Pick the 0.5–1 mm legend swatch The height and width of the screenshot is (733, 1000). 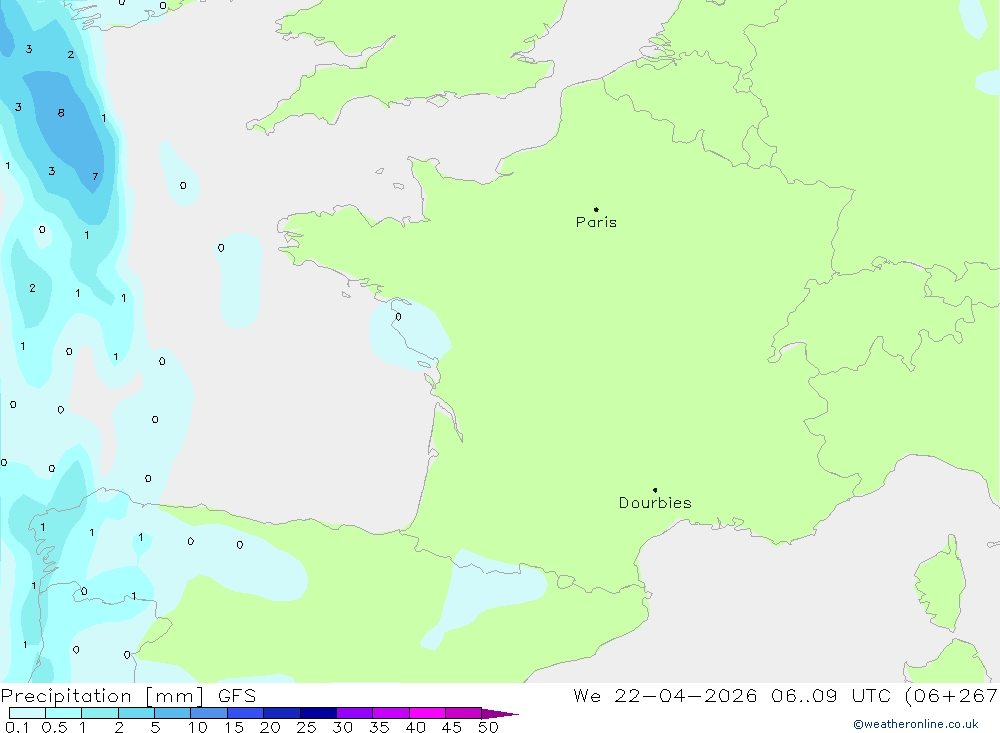64,713
